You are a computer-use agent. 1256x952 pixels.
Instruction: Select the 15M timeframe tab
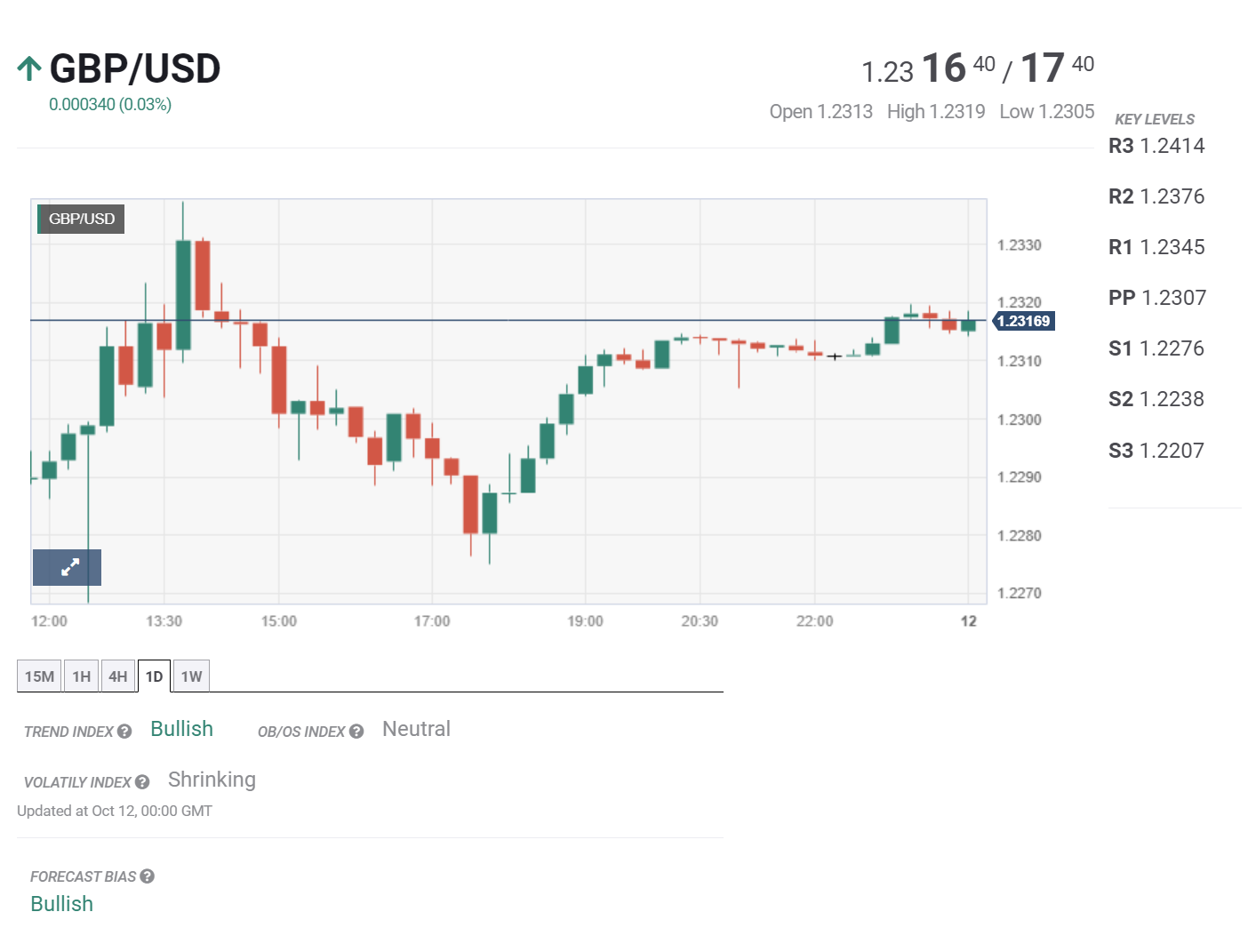pyautogui.click(x=39, y=676)
